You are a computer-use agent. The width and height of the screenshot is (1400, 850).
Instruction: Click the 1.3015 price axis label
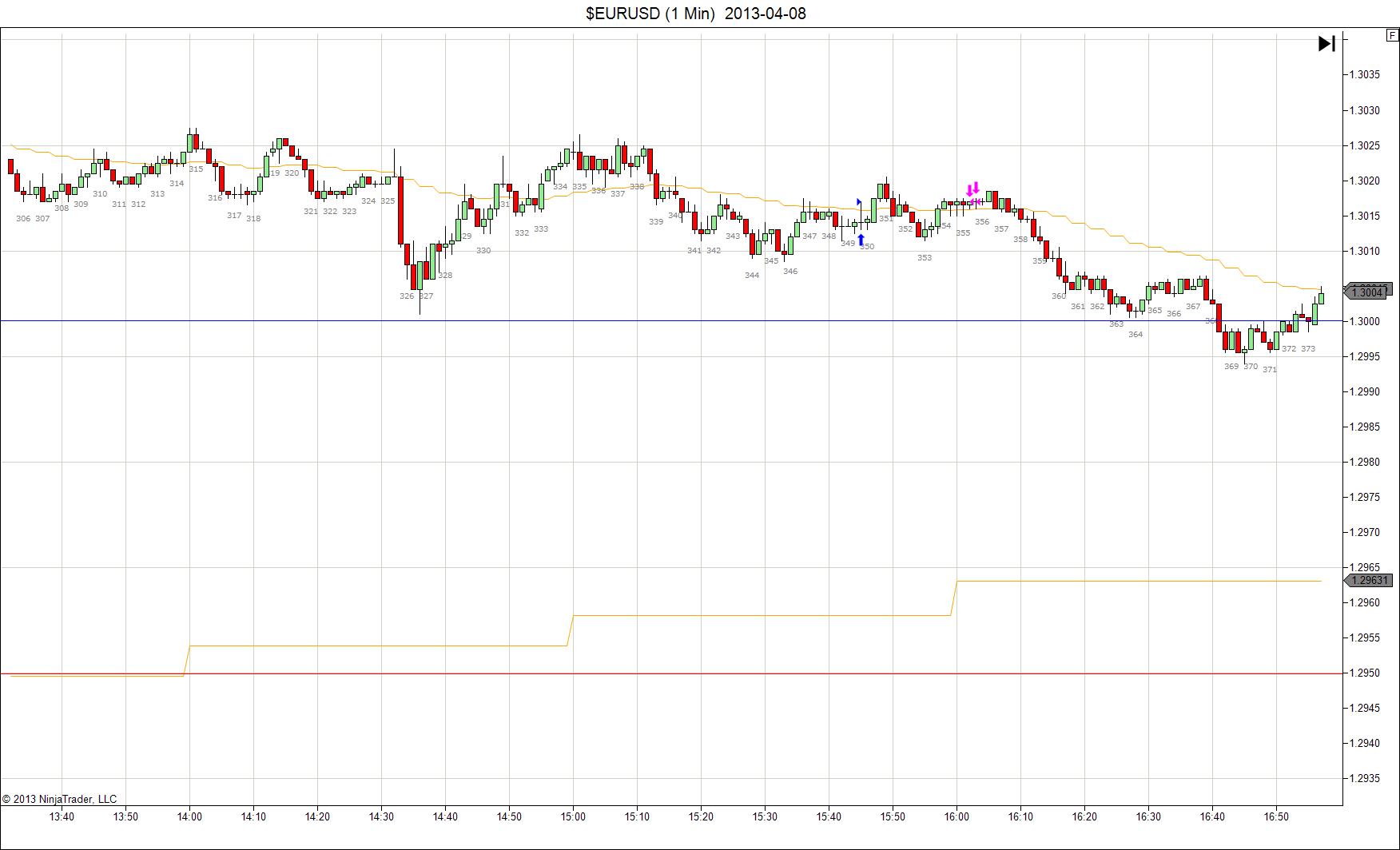tap(1365, 216)
